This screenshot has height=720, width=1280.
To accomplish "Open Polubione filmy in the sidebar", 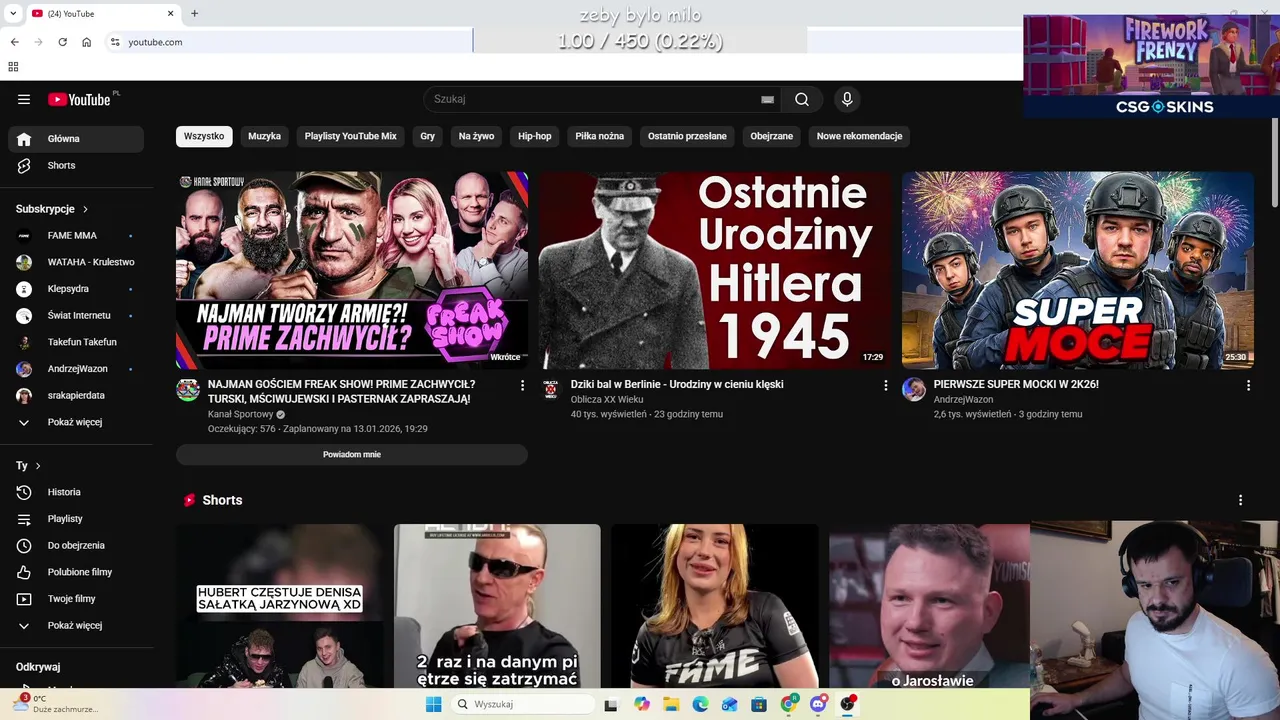I will (x=76, y=572).
